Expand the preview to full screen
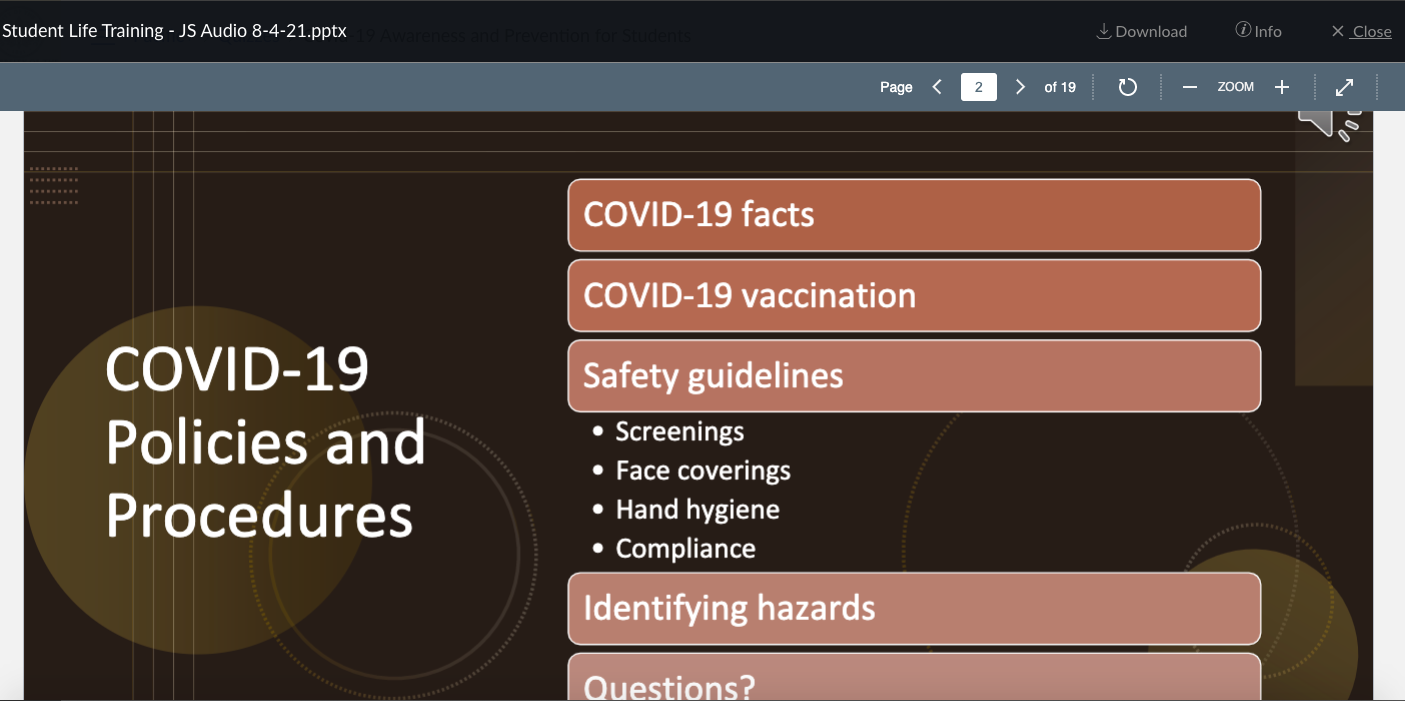This screenshot has width=1405, height=701. [1345, 87]
